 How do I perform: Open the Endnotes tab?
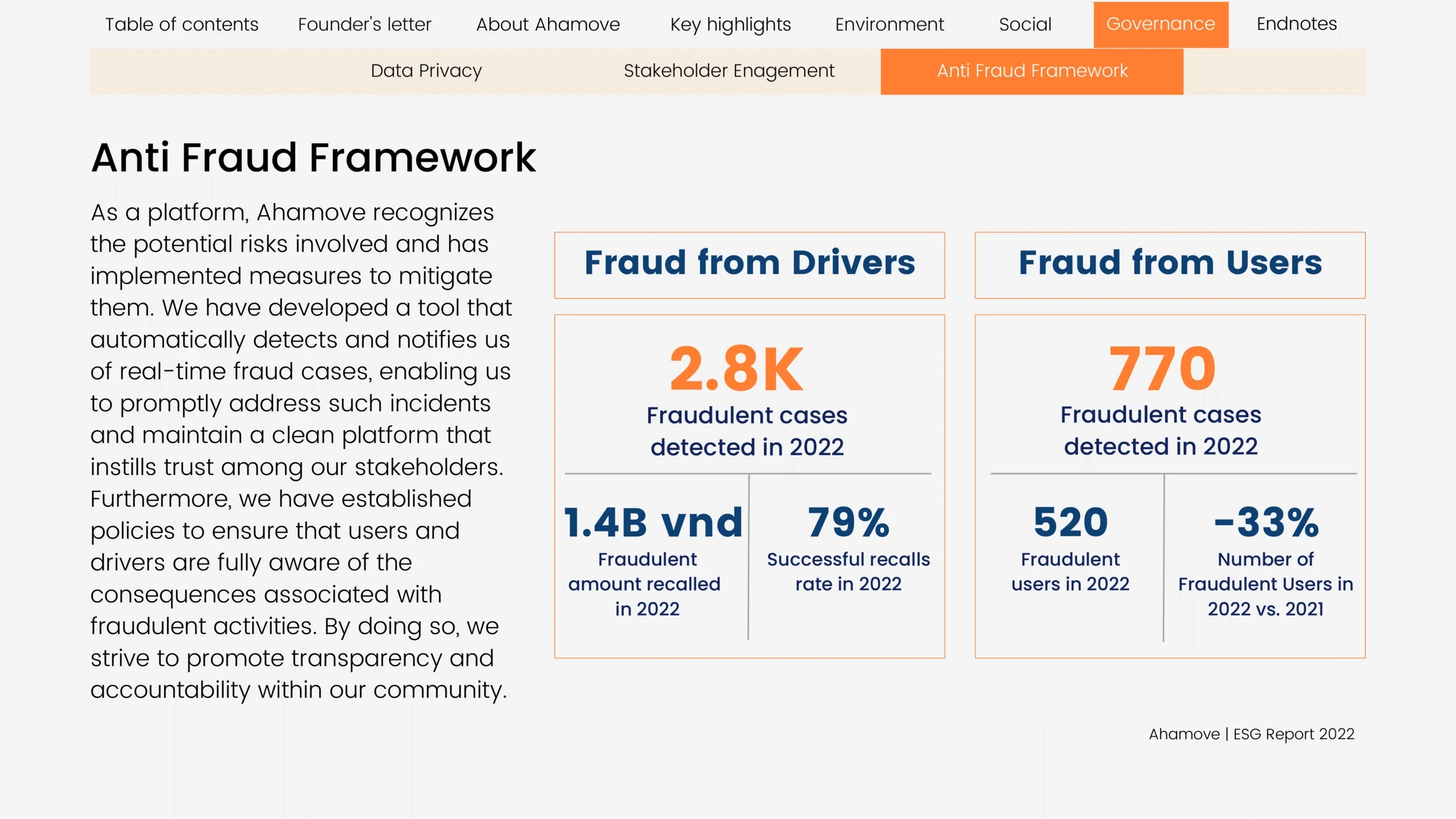coord(1296,24)
